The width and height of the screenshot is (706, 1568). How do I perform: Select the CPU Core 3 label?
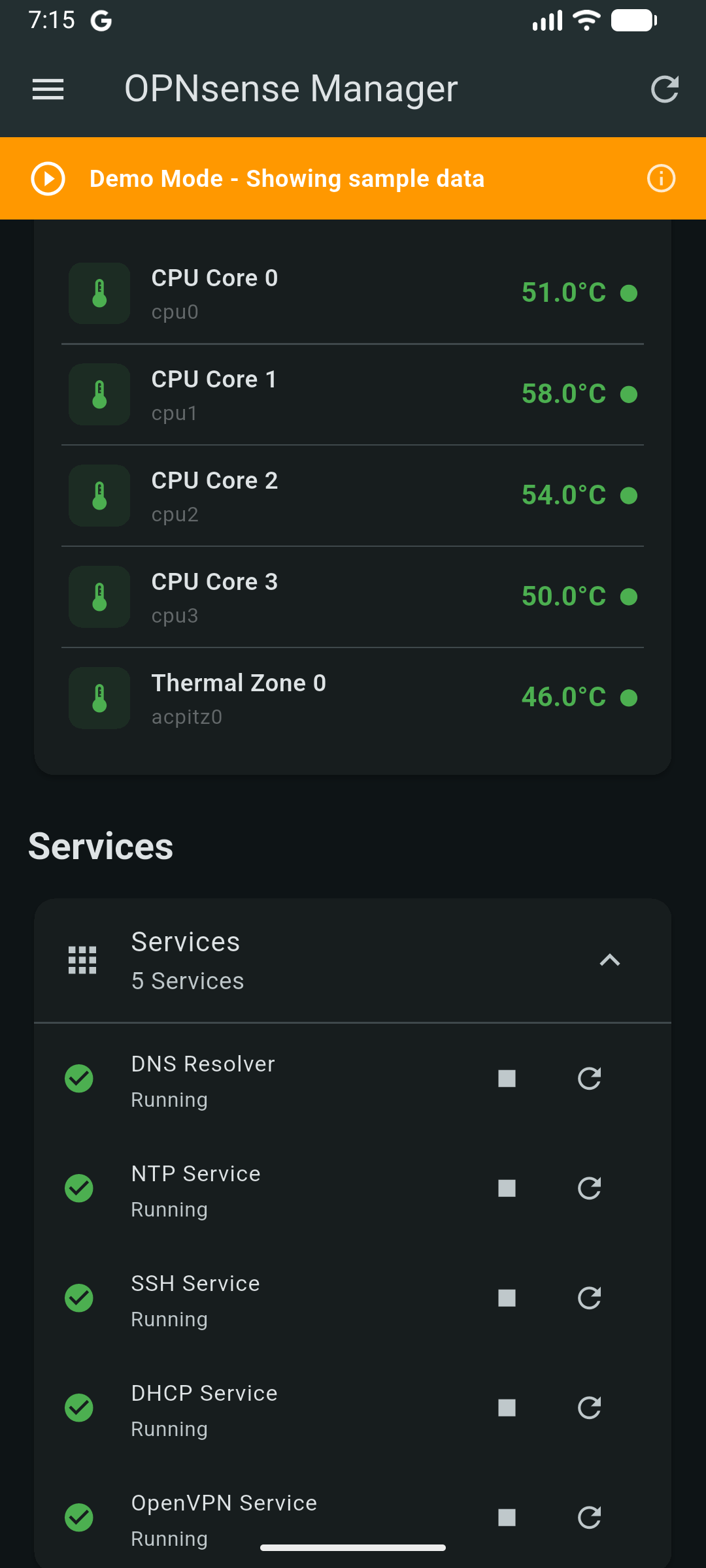point(214,582)
